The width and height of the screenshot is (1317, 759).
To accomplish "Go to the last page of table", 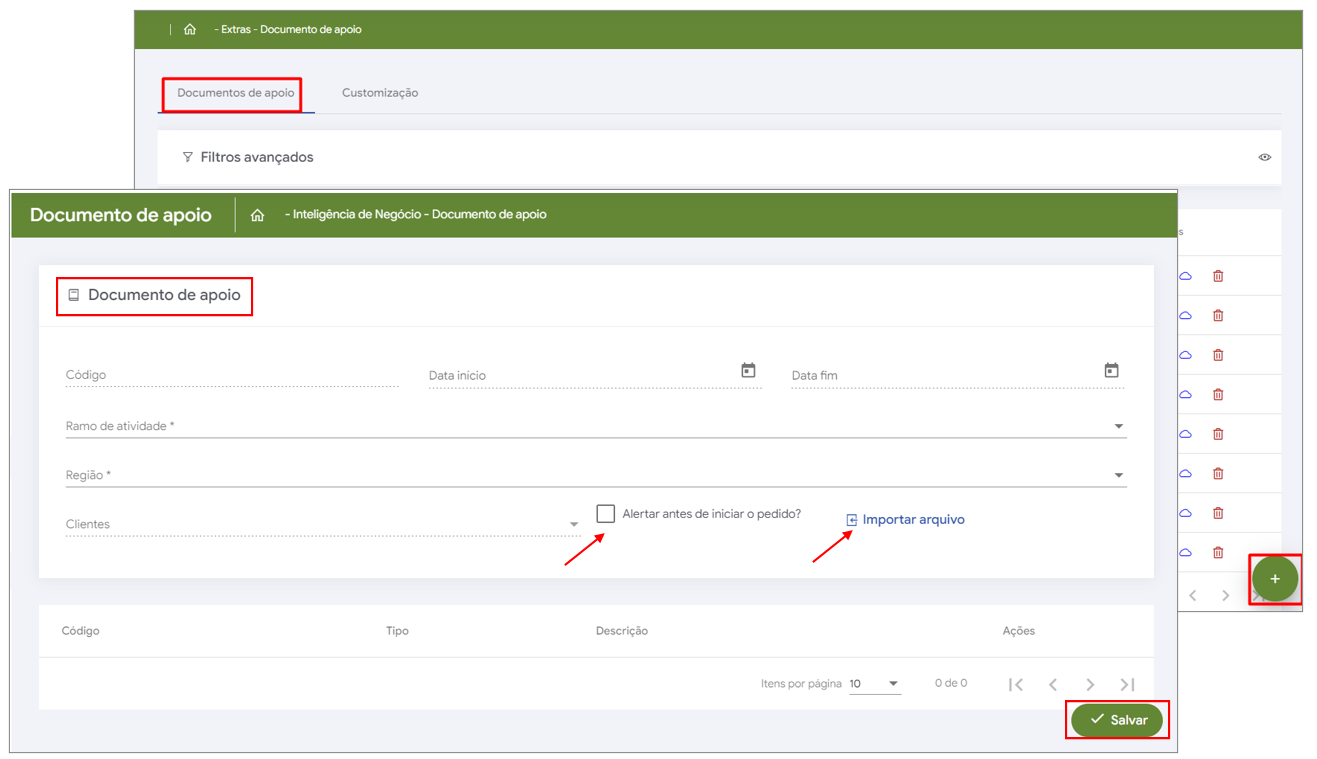I will [x=1127, y=685].
